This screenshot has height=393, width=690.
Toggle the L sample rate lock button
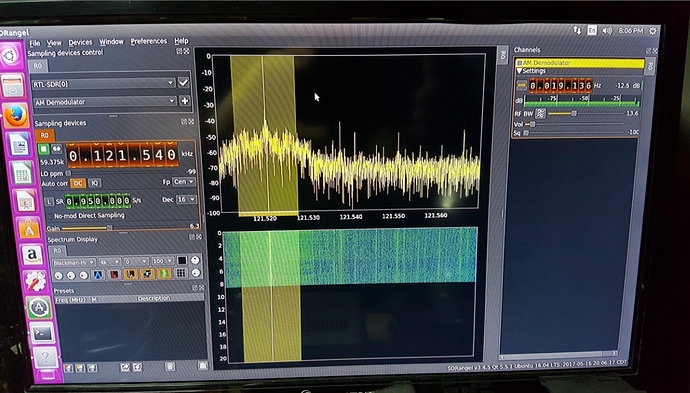(x=49, y=202)
